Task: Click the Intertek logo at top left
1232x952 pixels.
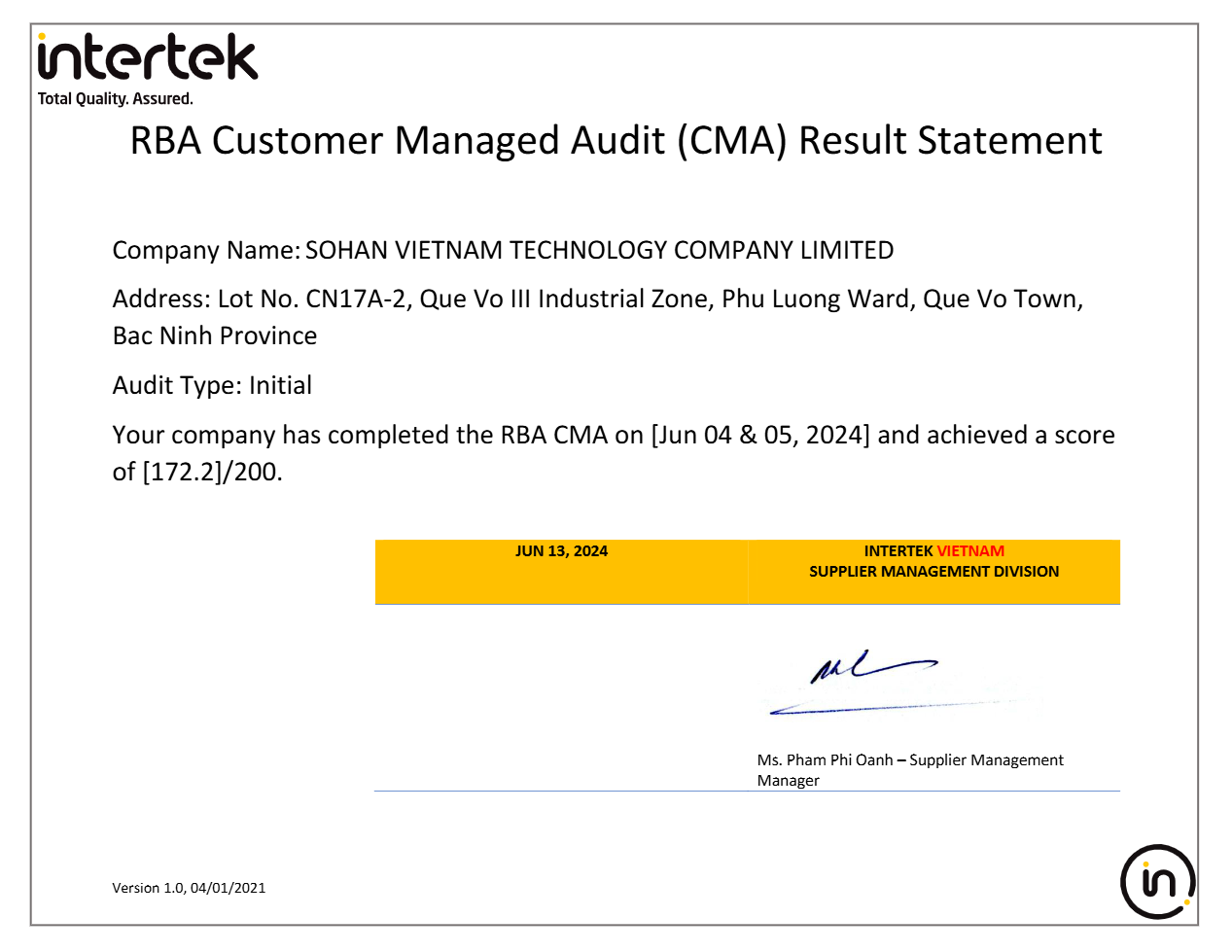Action: click(147, 58)
